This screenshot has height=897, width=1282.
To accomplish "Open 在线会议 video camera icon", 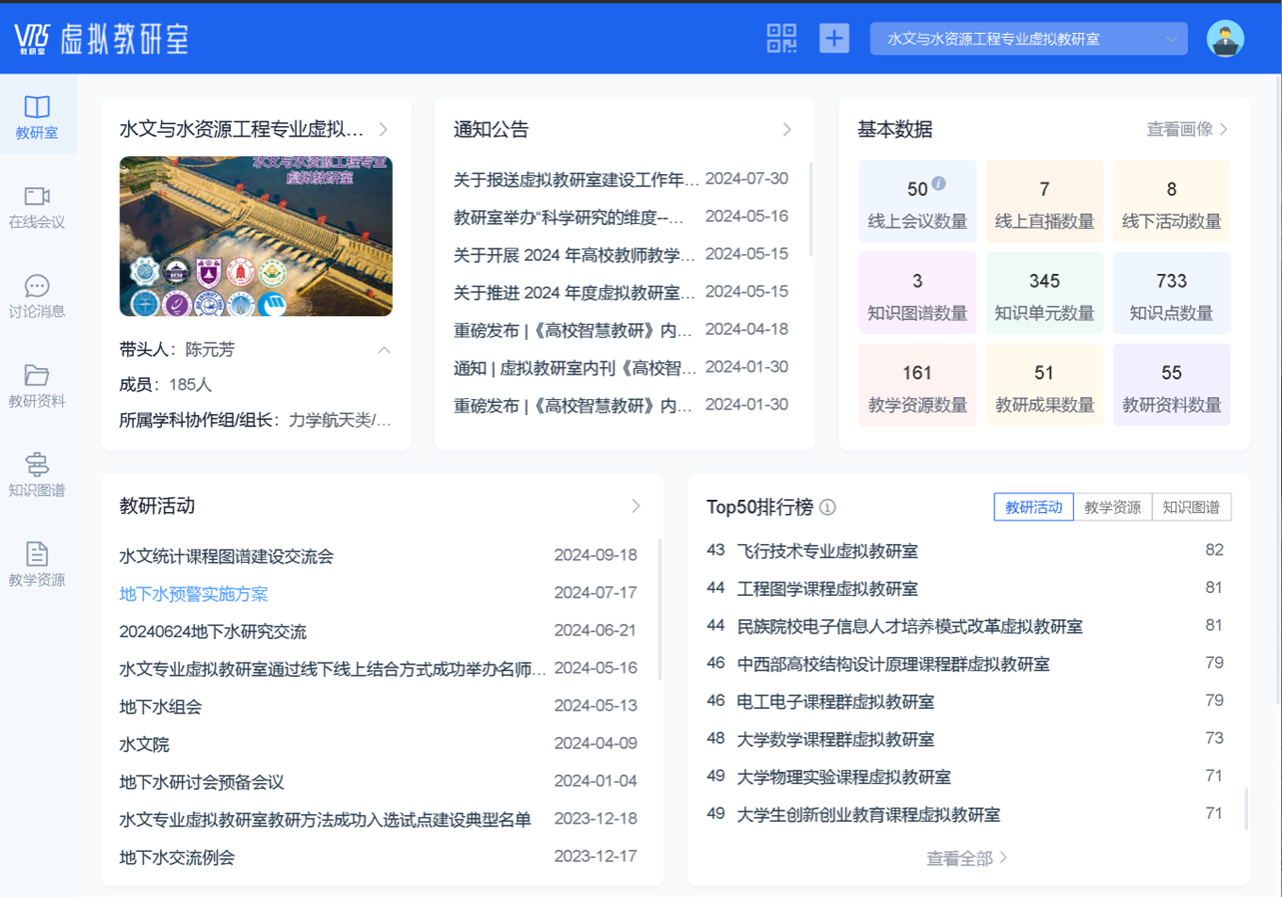I will pyautogui.click(x=37, y=196).
